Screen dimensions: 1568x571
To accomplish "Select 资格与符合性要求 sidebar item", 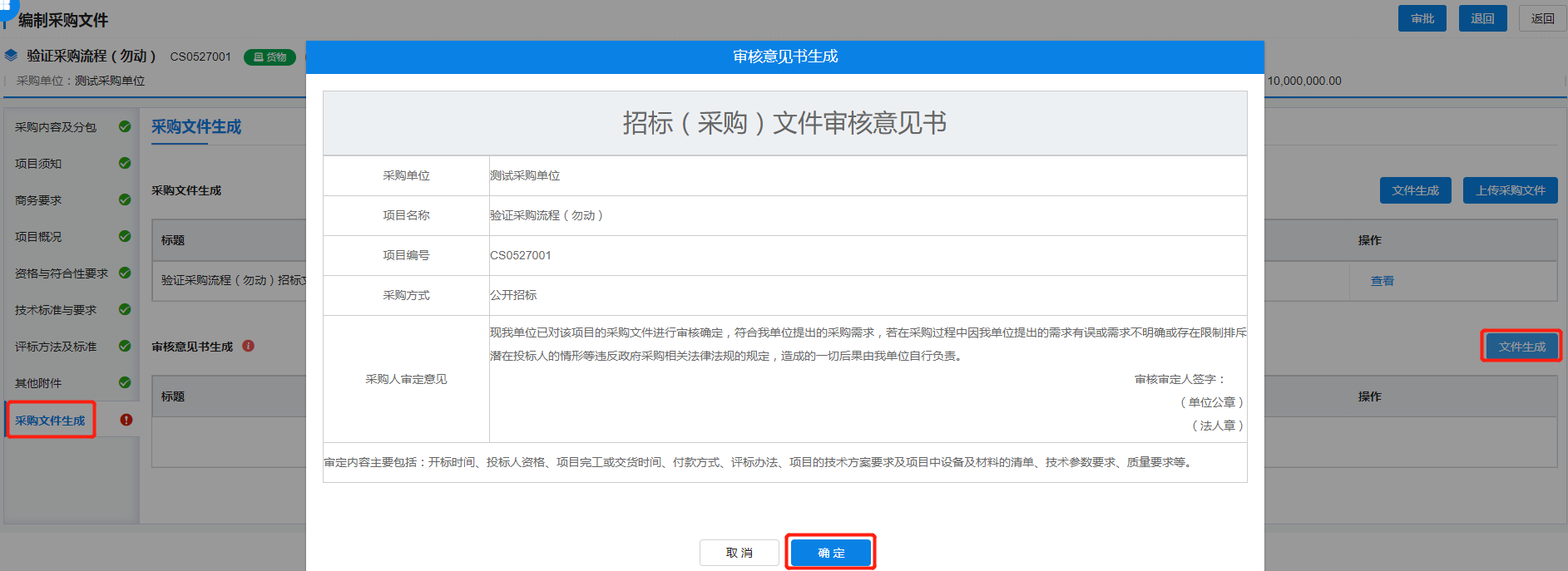I will pos(62,273).
